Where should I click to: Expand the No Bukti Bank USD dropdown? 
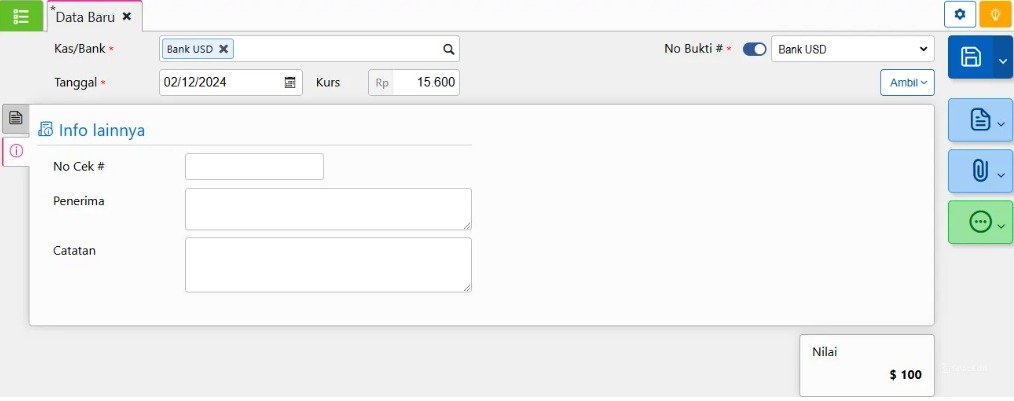(x=852, y=49)
